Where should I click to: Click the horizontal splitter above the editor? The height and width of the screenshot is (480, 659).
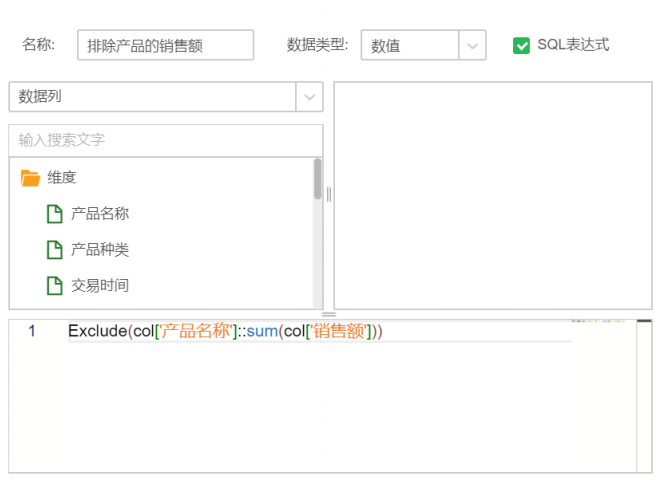[329, 315]
